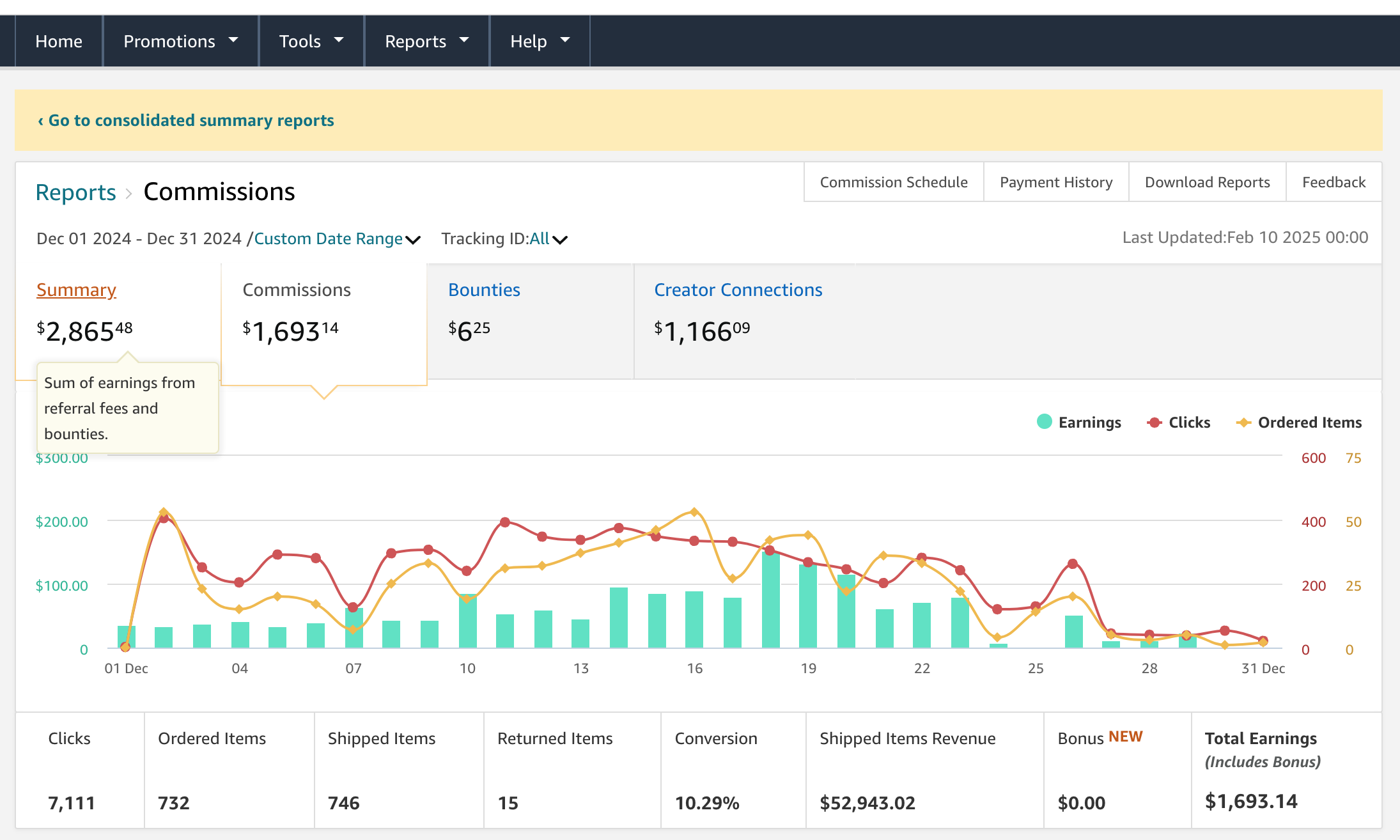This screenshot has height=840, width=1400.
Task: Go to consolidated summary reports
Action: point(185,120)
